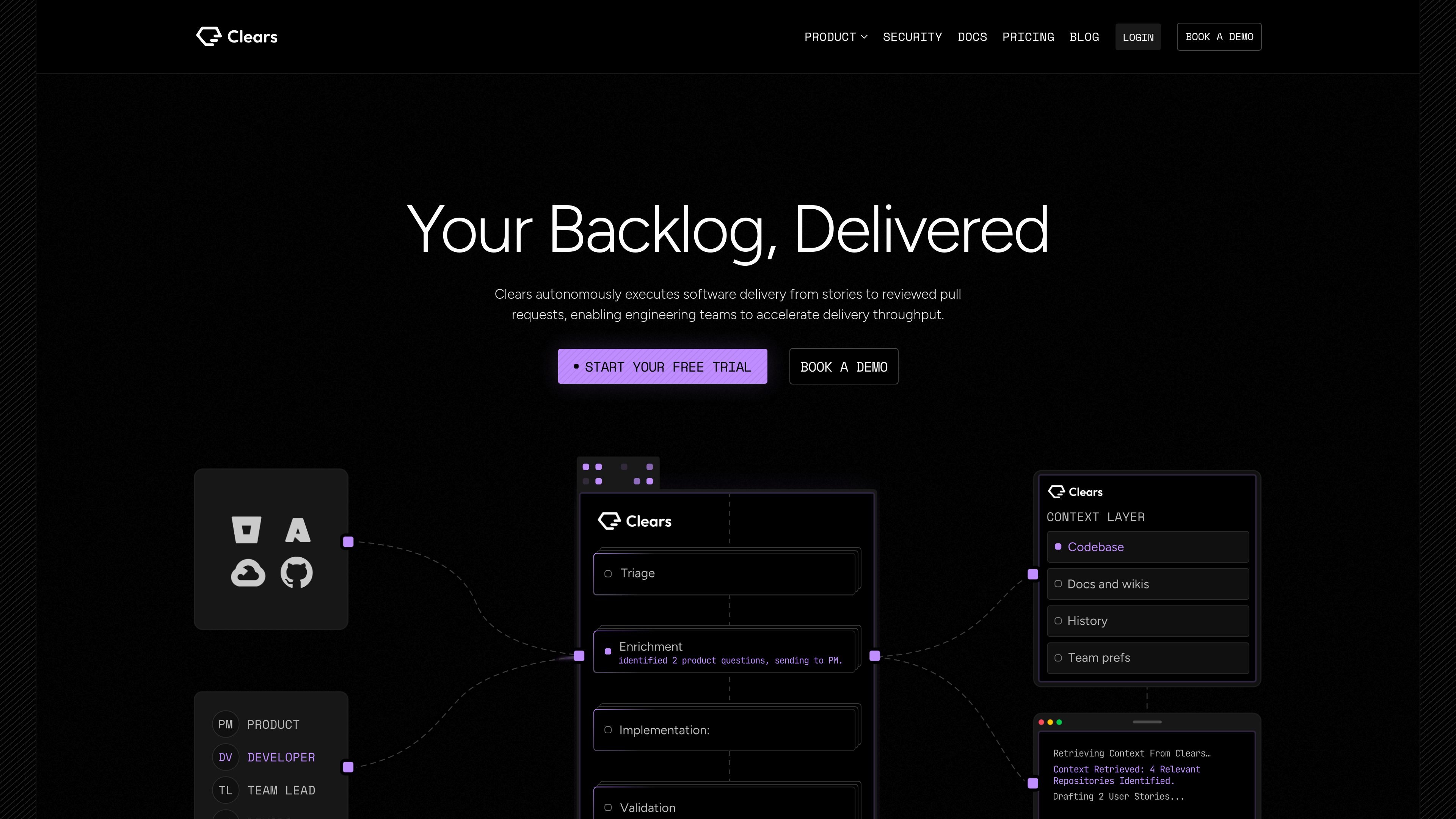
Task: Click "Context Retrieved: 4 Relevant Repositories Identified."
Action: (x=1127, y=775)
